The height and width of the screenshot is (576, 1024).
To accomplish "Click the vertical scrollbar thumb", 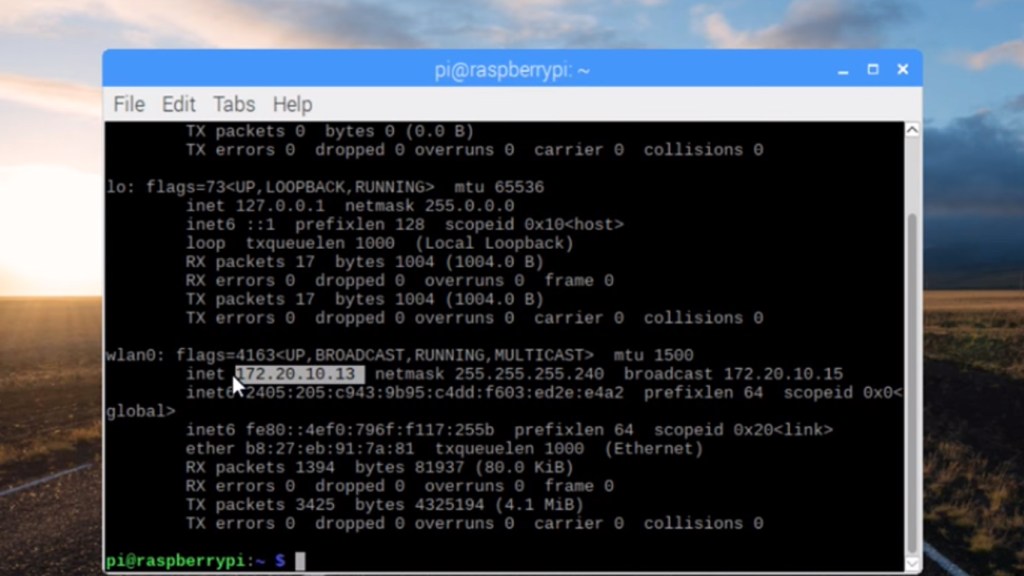I will tap(912, 383).
